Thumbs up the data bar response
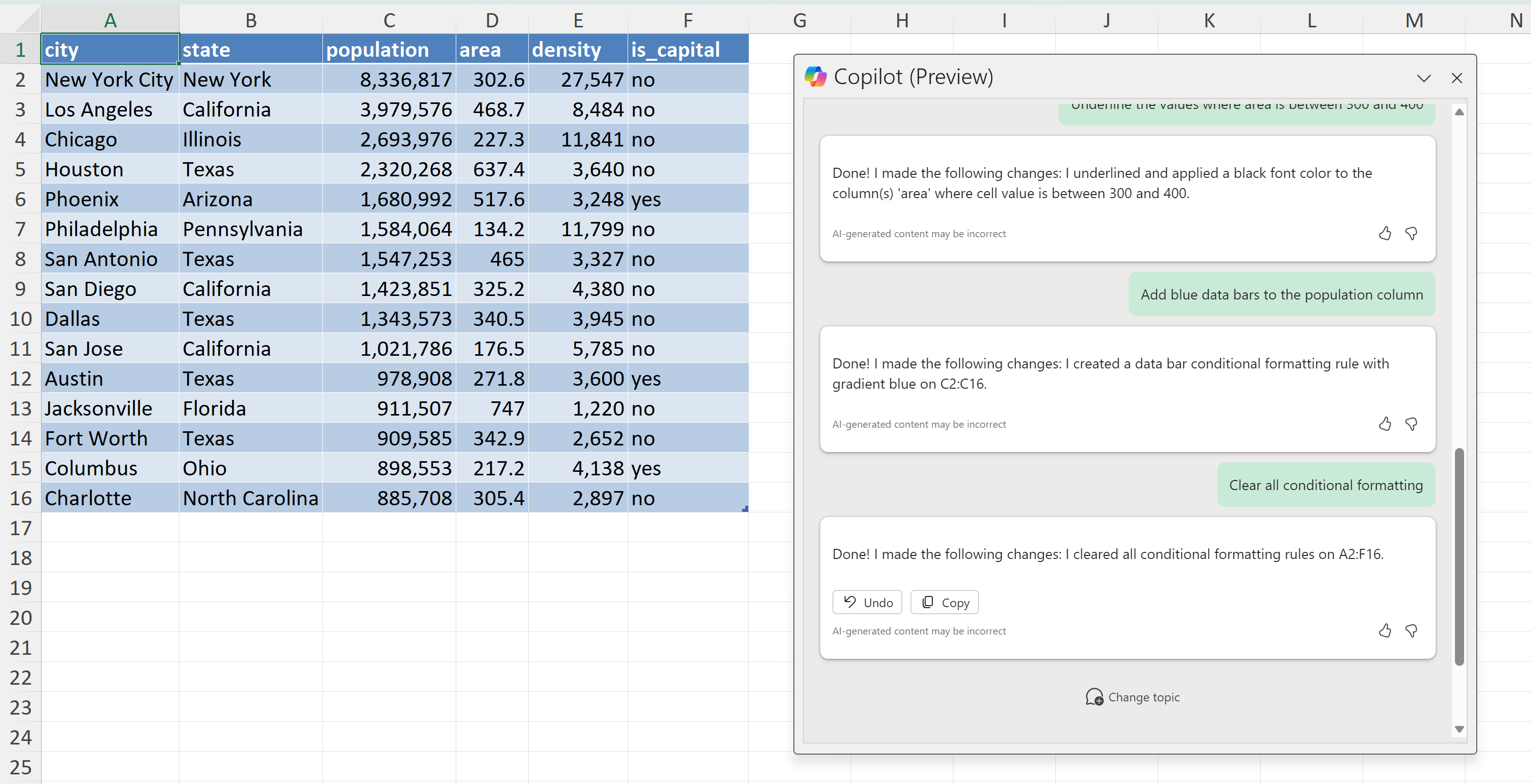Viewport: 1531px width, 784px height. pyautogui.click(x=1385, y=424)
